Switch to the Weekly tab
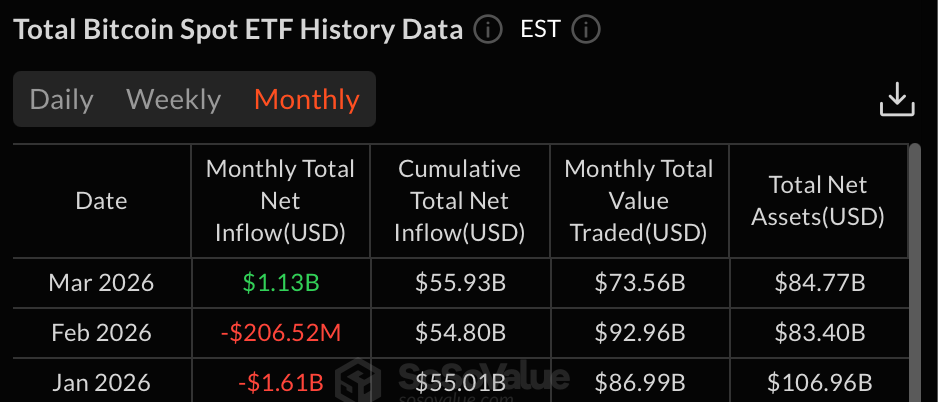Viewport: 938px width, 402px height. (x=173, y=100)
